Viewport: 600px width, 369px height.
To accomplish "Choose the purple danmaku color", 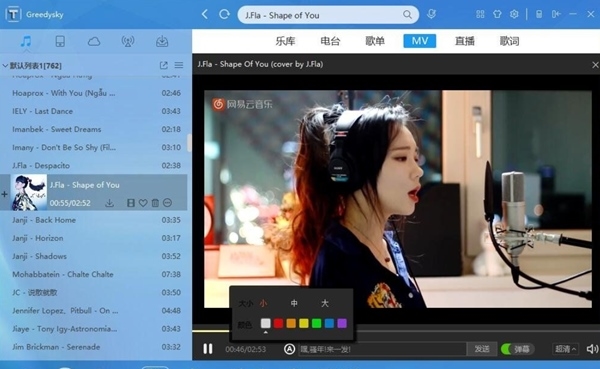I will pyautogui.click(x=342, y=323).
